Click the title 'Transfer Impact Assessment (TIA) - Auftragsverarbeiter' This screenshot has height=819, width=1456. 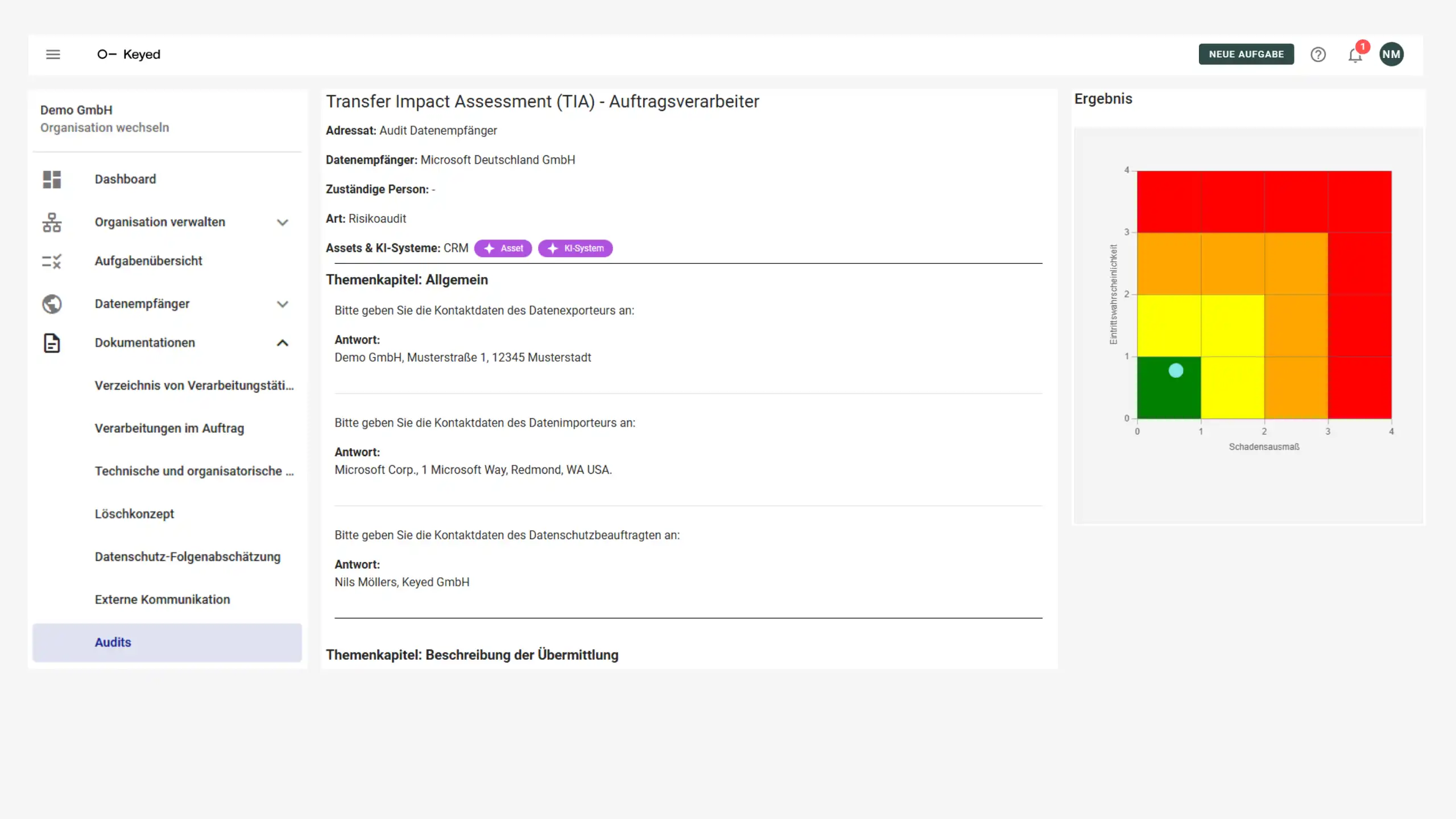(x=543, y=102)
